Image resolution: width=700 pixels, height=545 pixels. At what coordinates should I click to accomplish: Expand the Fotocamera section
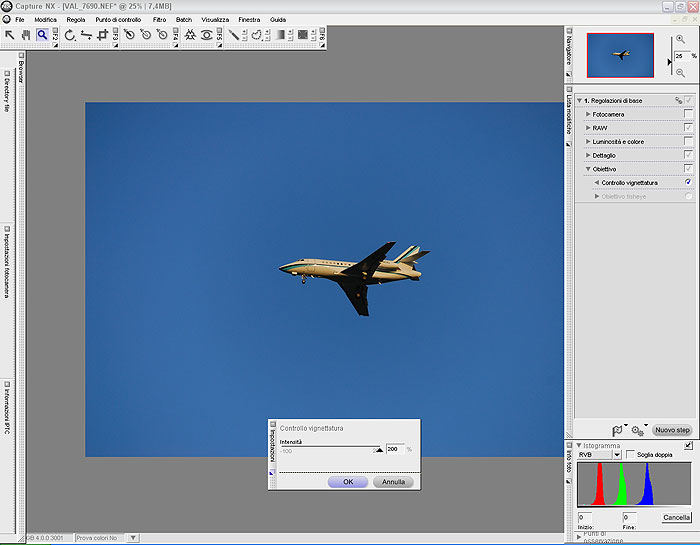[x=588, y=114]
